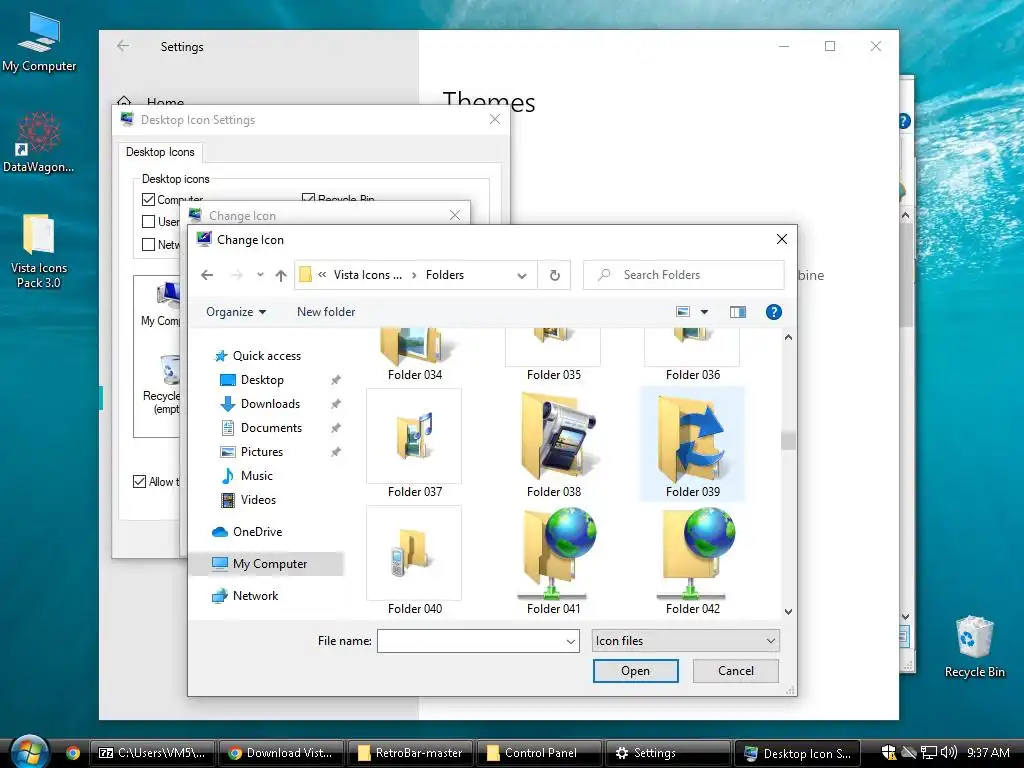Switch to Control Panel taskbar button
The width and height of the screenshot is (1024, 768).
click(538, 753)
